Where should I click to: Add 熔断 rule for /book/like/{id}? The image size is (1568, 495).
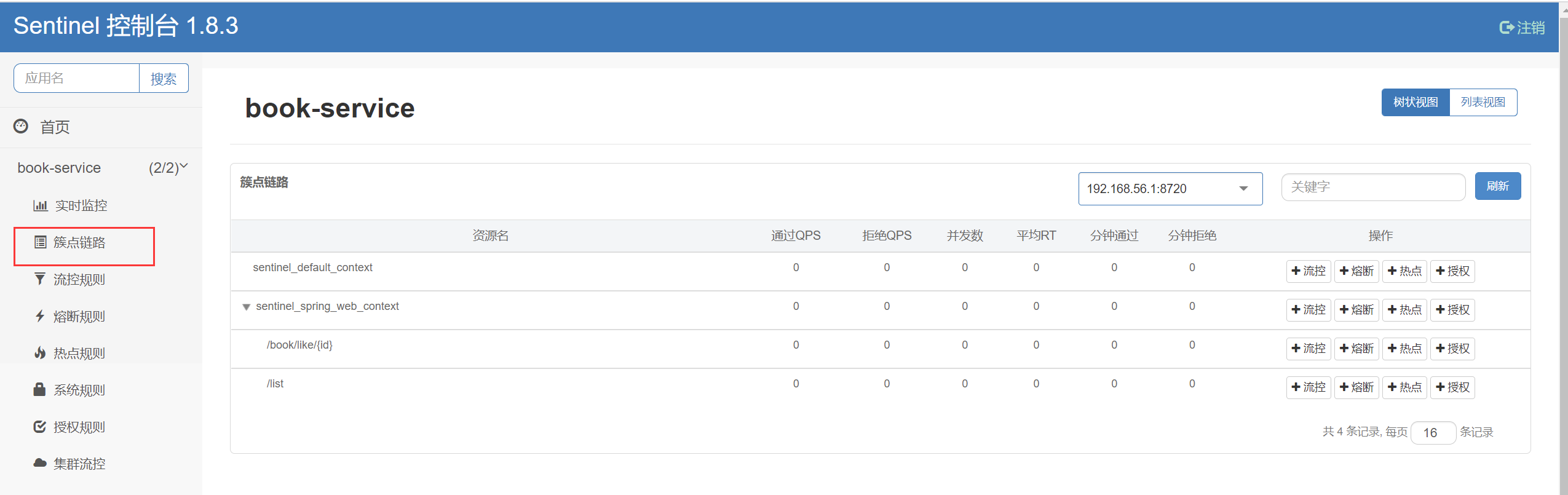[1356, 349]
